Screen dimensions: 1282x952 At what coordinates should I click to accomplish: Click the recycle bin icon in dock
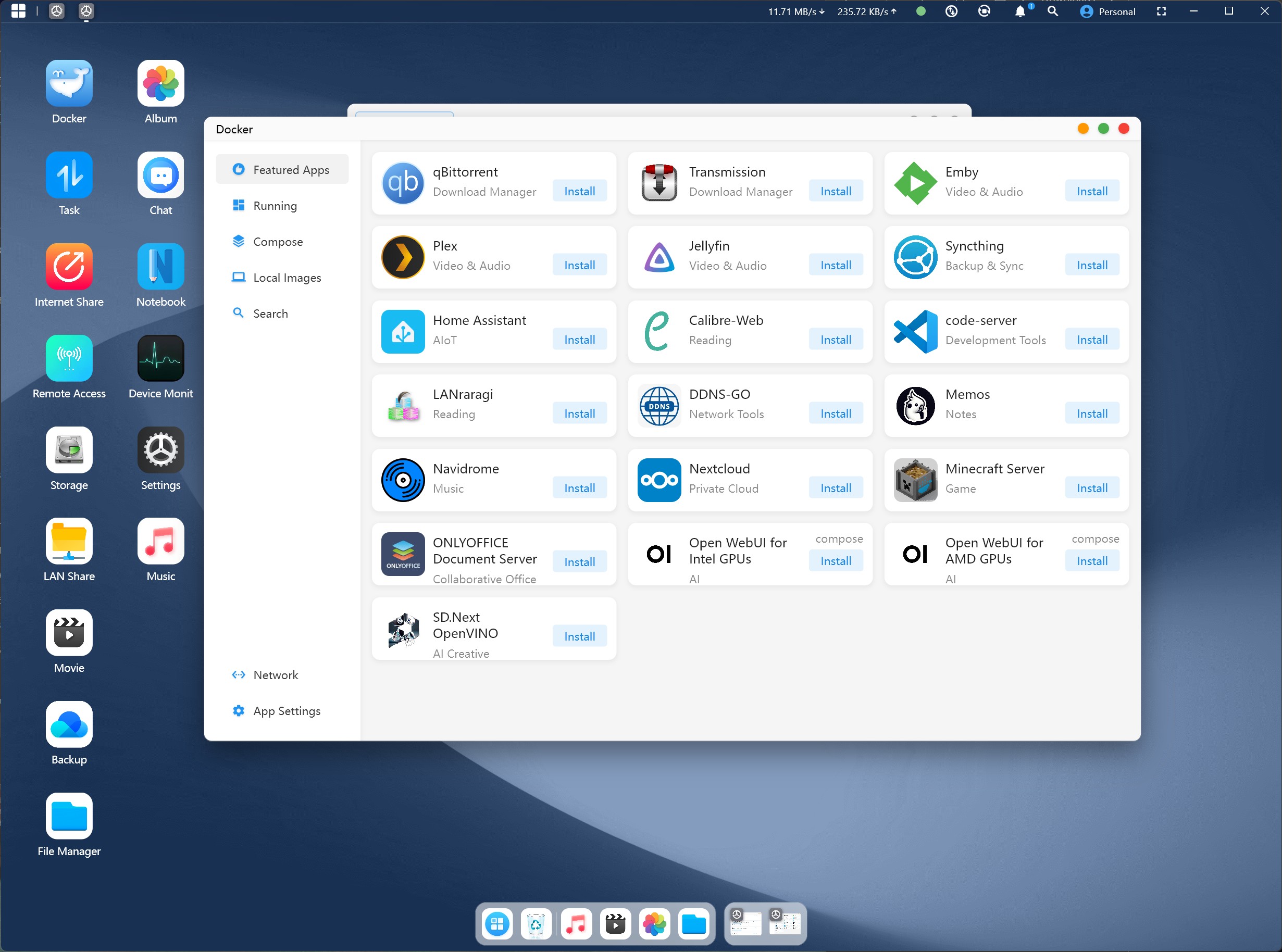pyautogui.click(x=536, y=924)
